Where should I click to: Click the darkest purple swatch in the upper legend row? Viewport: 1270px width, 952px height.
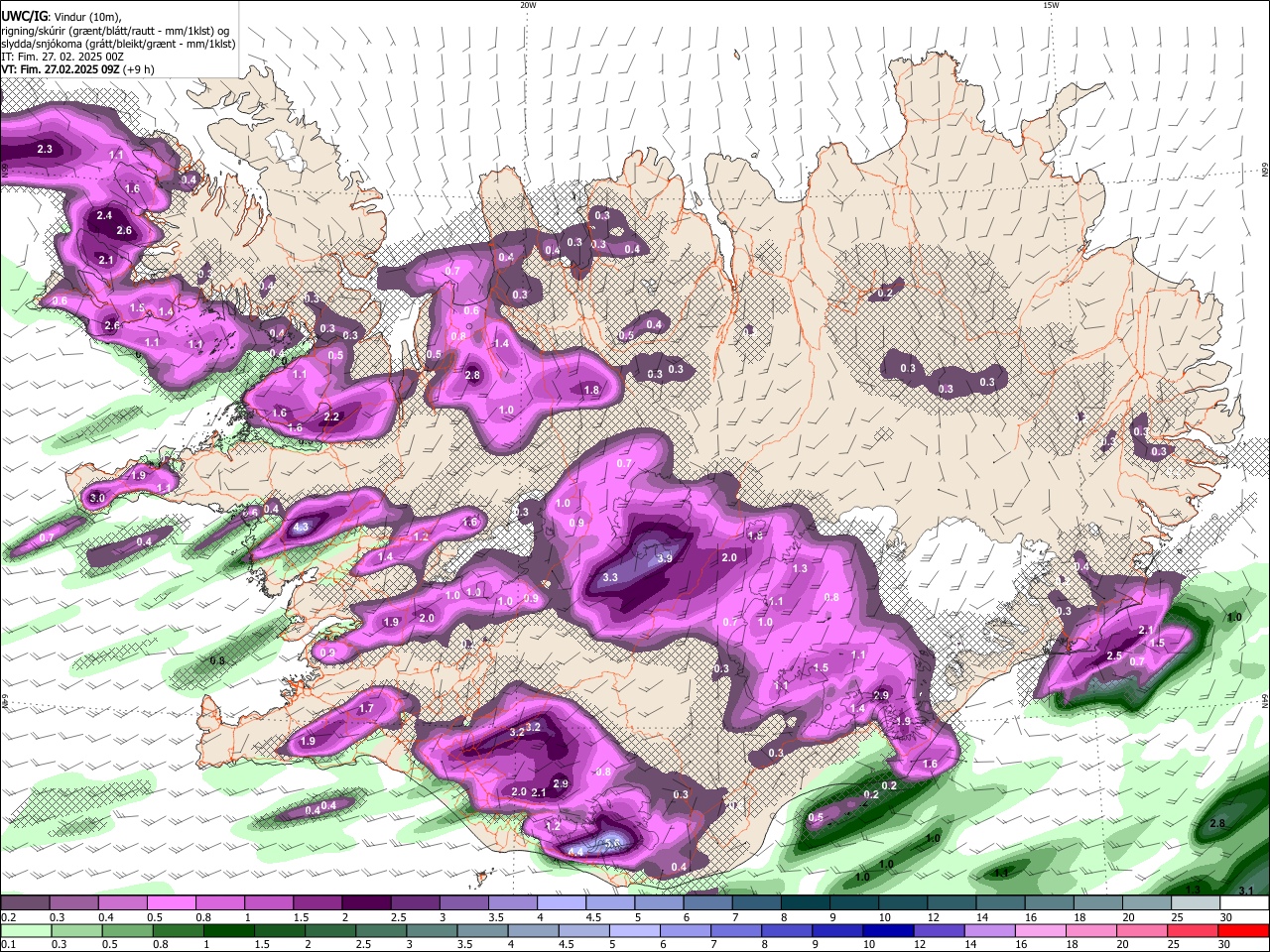pos(365,902)
